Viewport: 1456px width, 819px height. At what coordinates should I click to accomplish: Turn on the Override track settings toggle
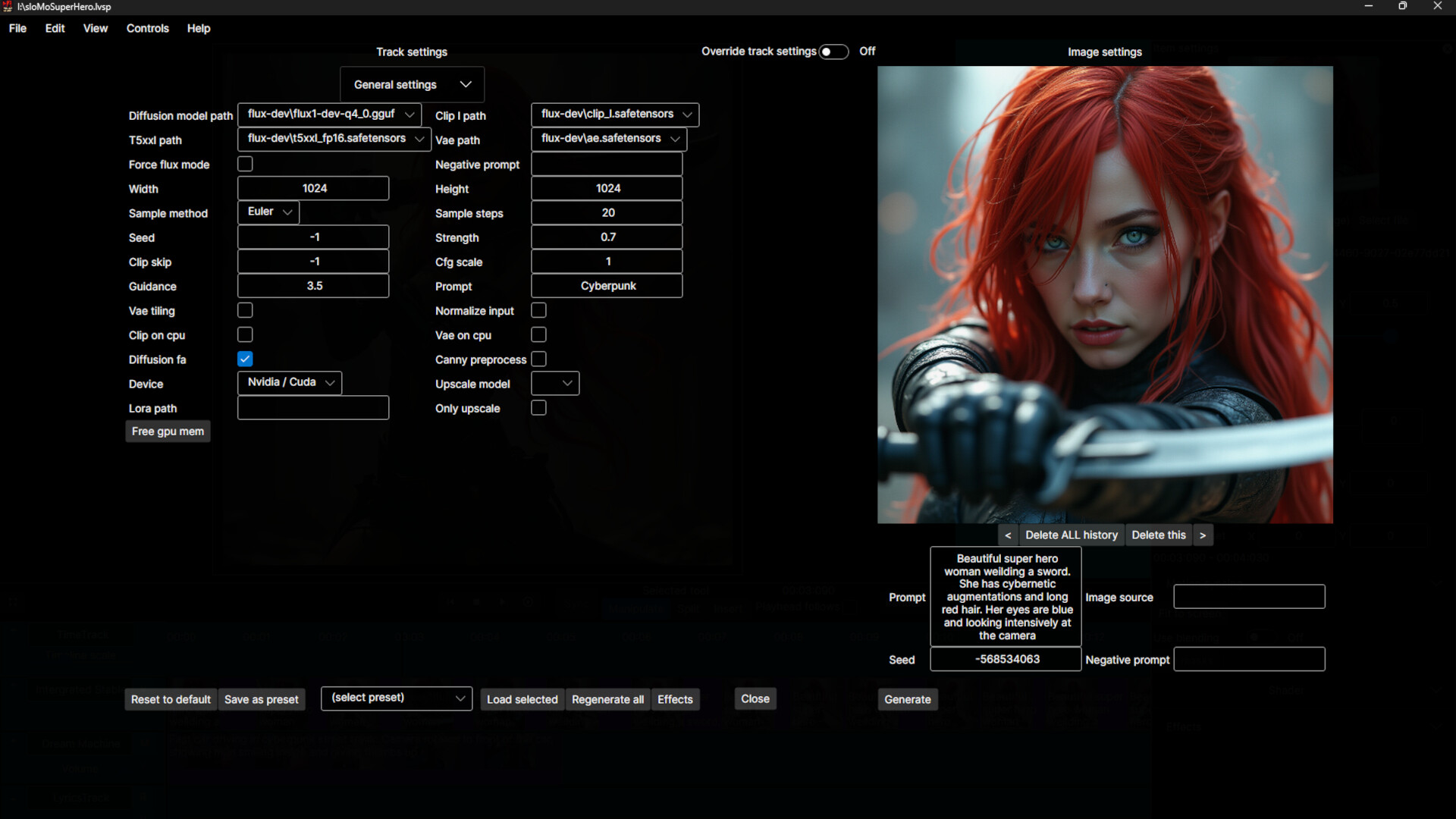834,52
